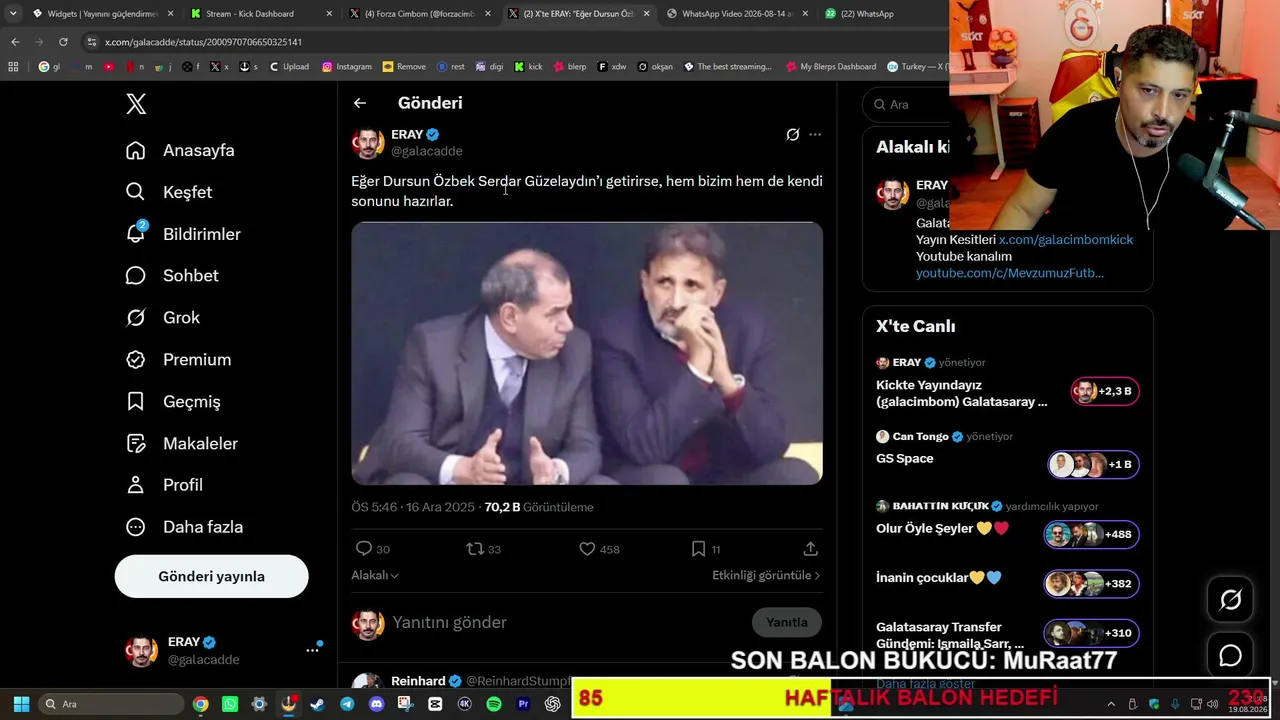
Task: Reload the page
Action: (x=63, y=42)
